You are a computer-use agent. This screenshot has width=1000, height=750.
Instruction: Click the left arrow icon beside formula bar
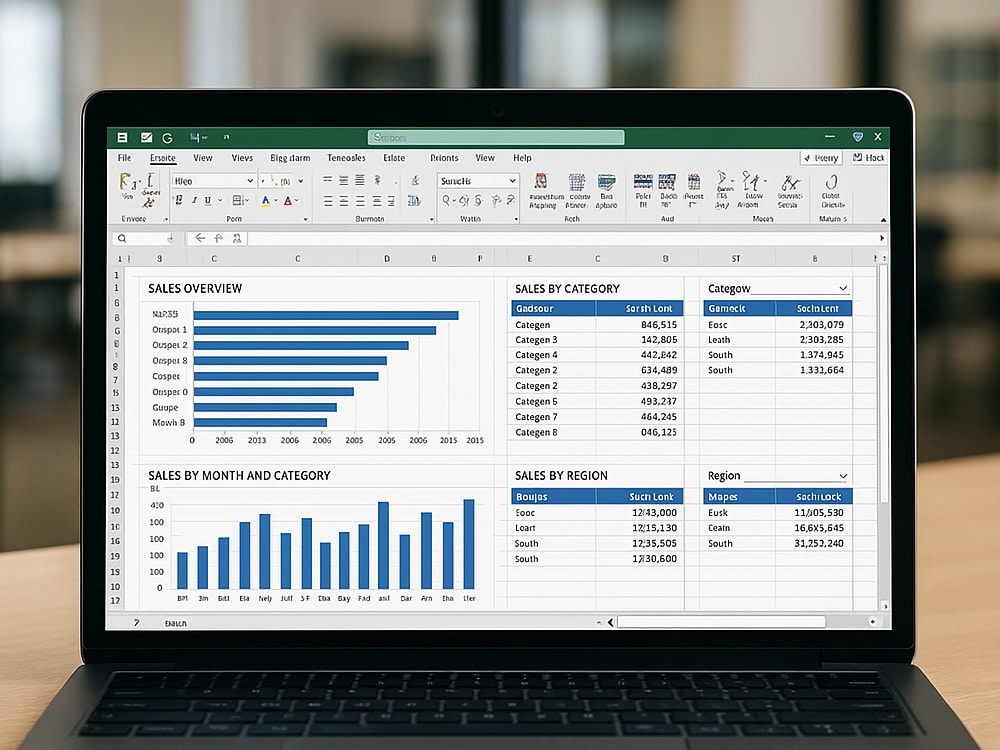(x=200, y=238)
